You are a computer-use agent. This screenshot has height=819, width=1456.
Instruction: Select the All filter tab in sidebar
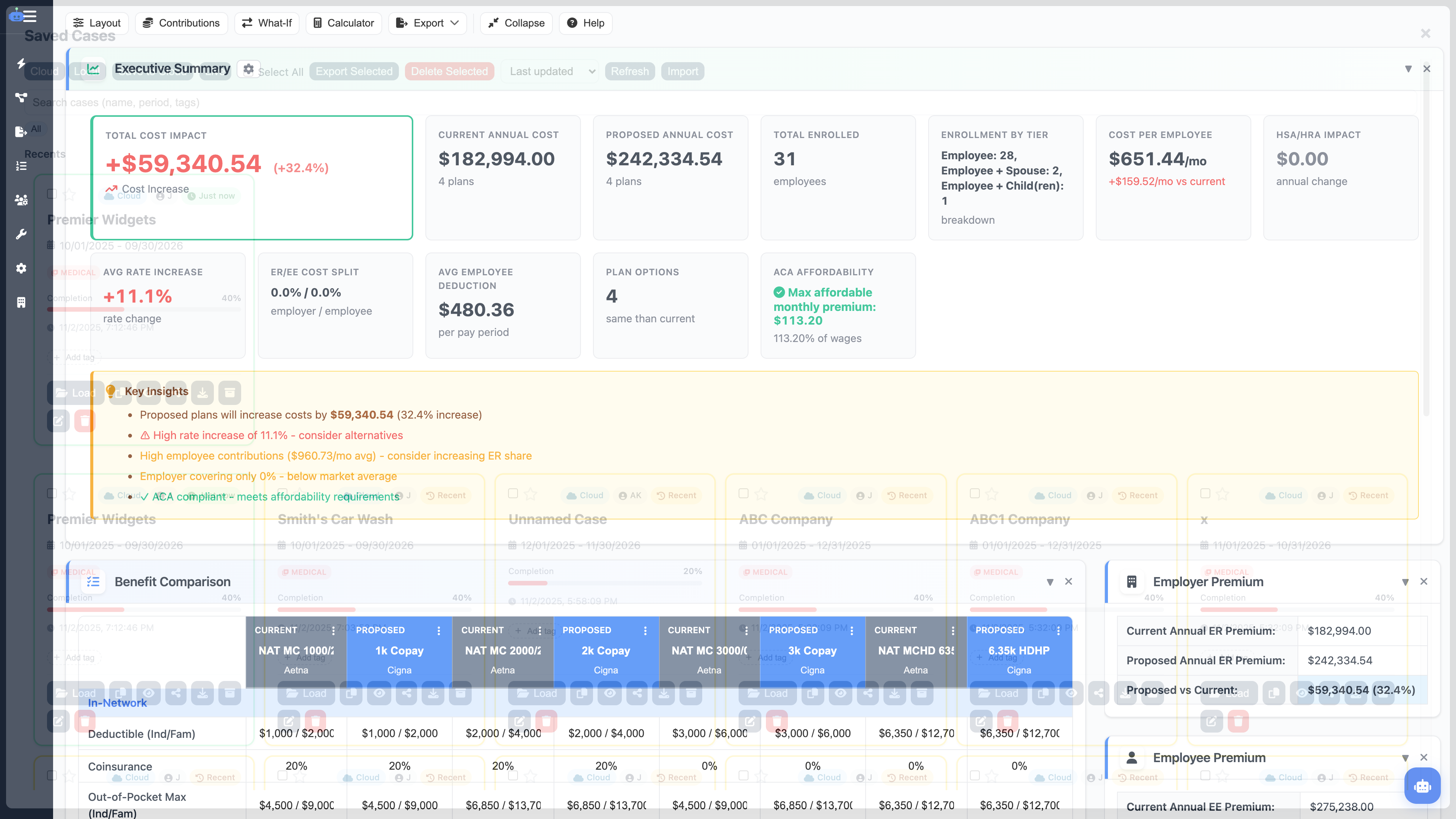[x=36, y=128]
